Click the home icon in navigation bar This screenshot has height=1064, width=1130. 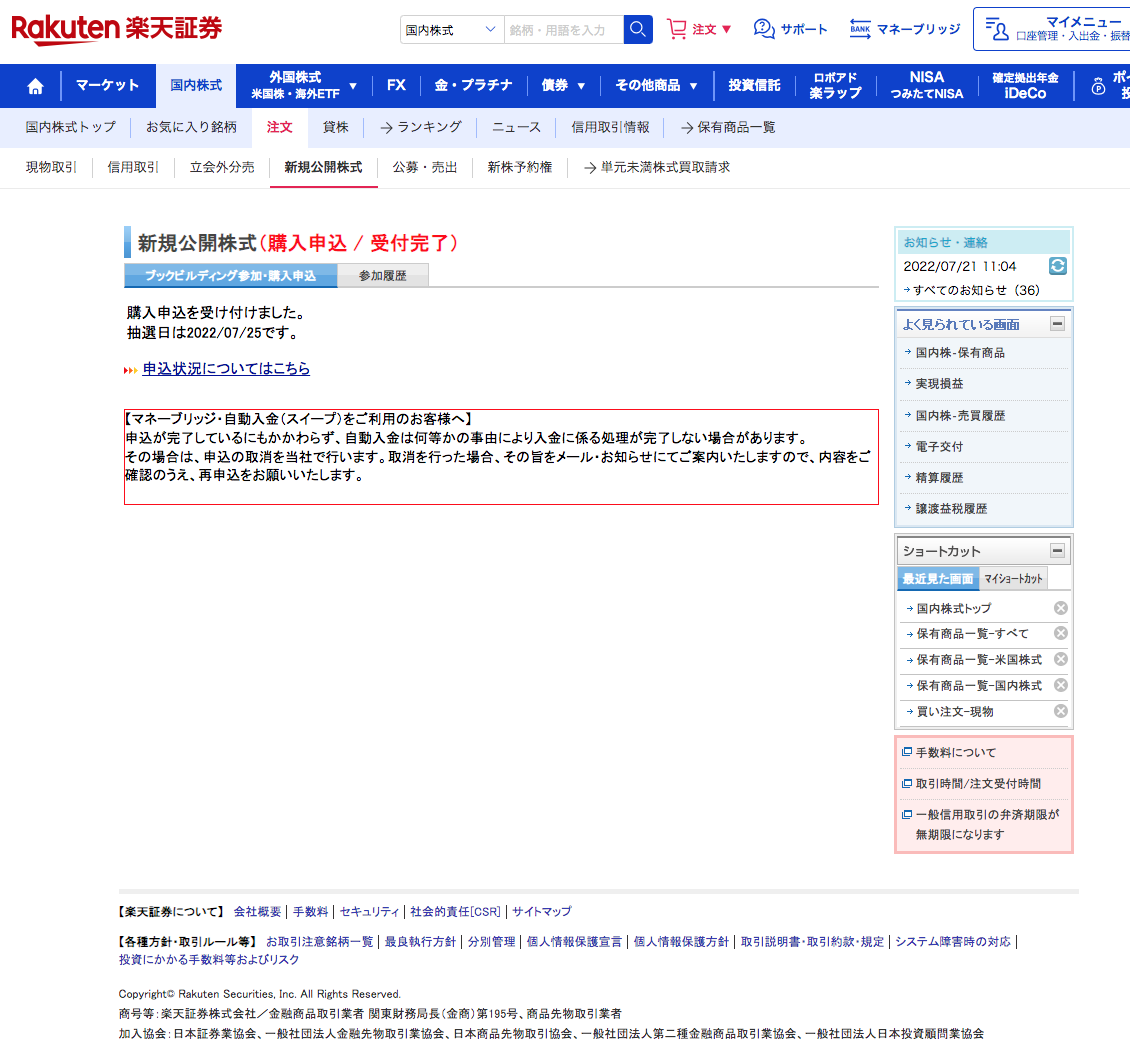point(35,86)
